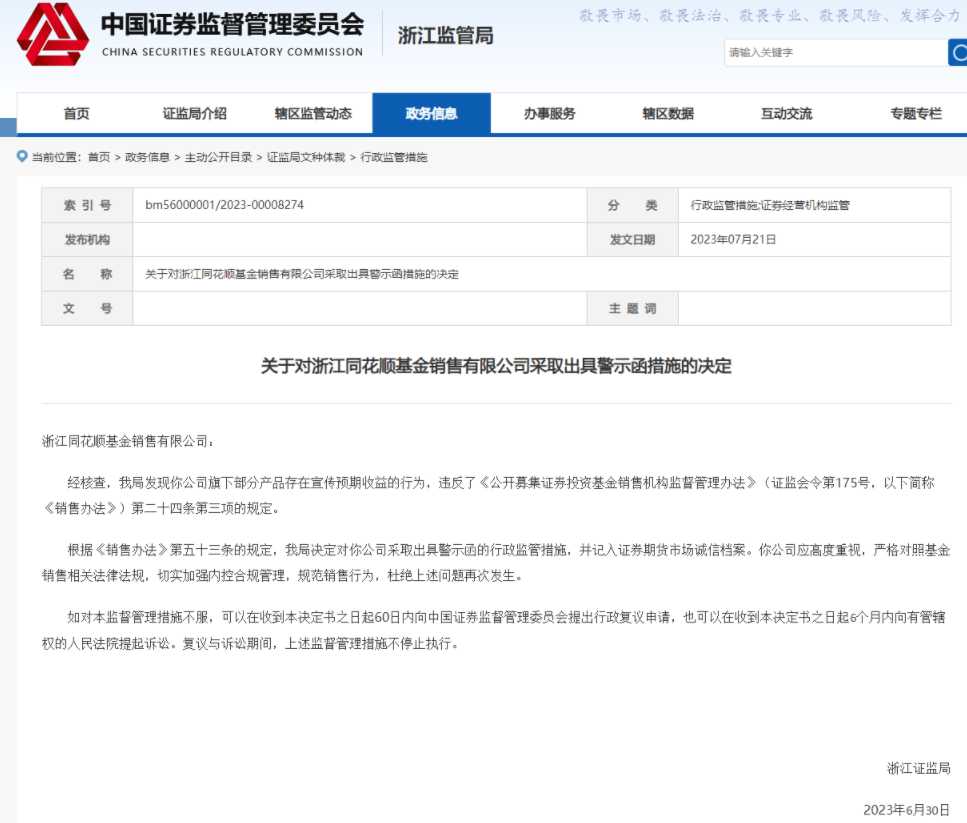
Task: Click the 索引号 table label
Action: click(88, 205)
